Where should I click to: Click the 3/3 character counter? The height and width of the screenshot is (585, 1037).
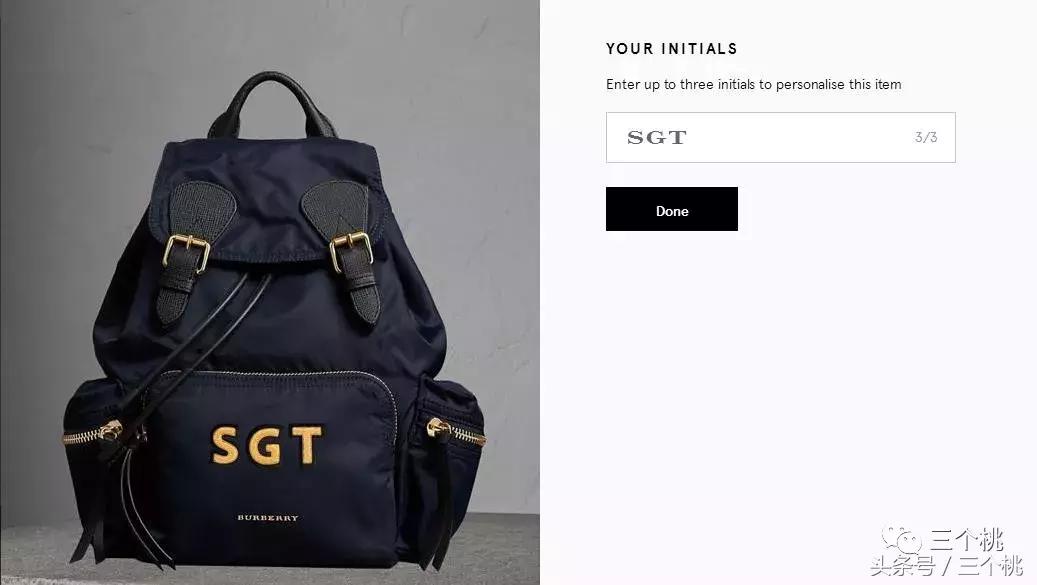[x=926, y=137]
